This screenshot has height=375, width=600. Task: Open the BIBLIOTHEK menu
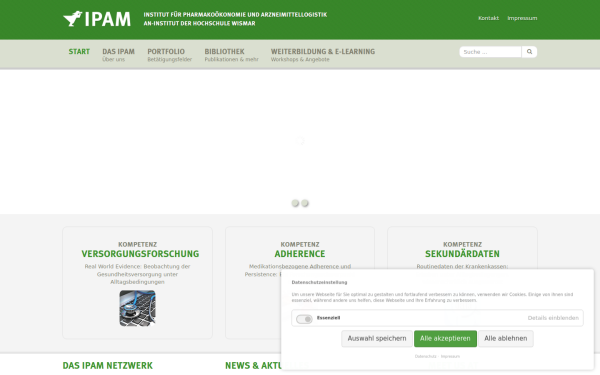[x=232, y=55]
